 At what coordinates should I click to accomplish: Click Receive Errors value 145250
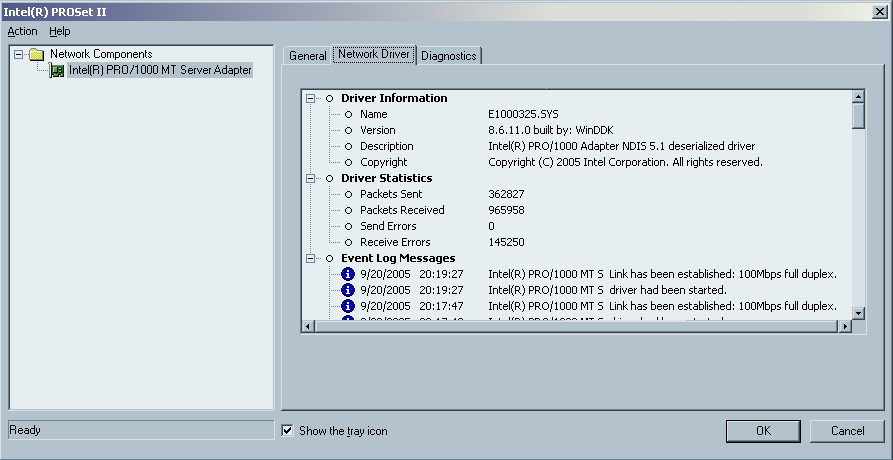pos(506,242)
